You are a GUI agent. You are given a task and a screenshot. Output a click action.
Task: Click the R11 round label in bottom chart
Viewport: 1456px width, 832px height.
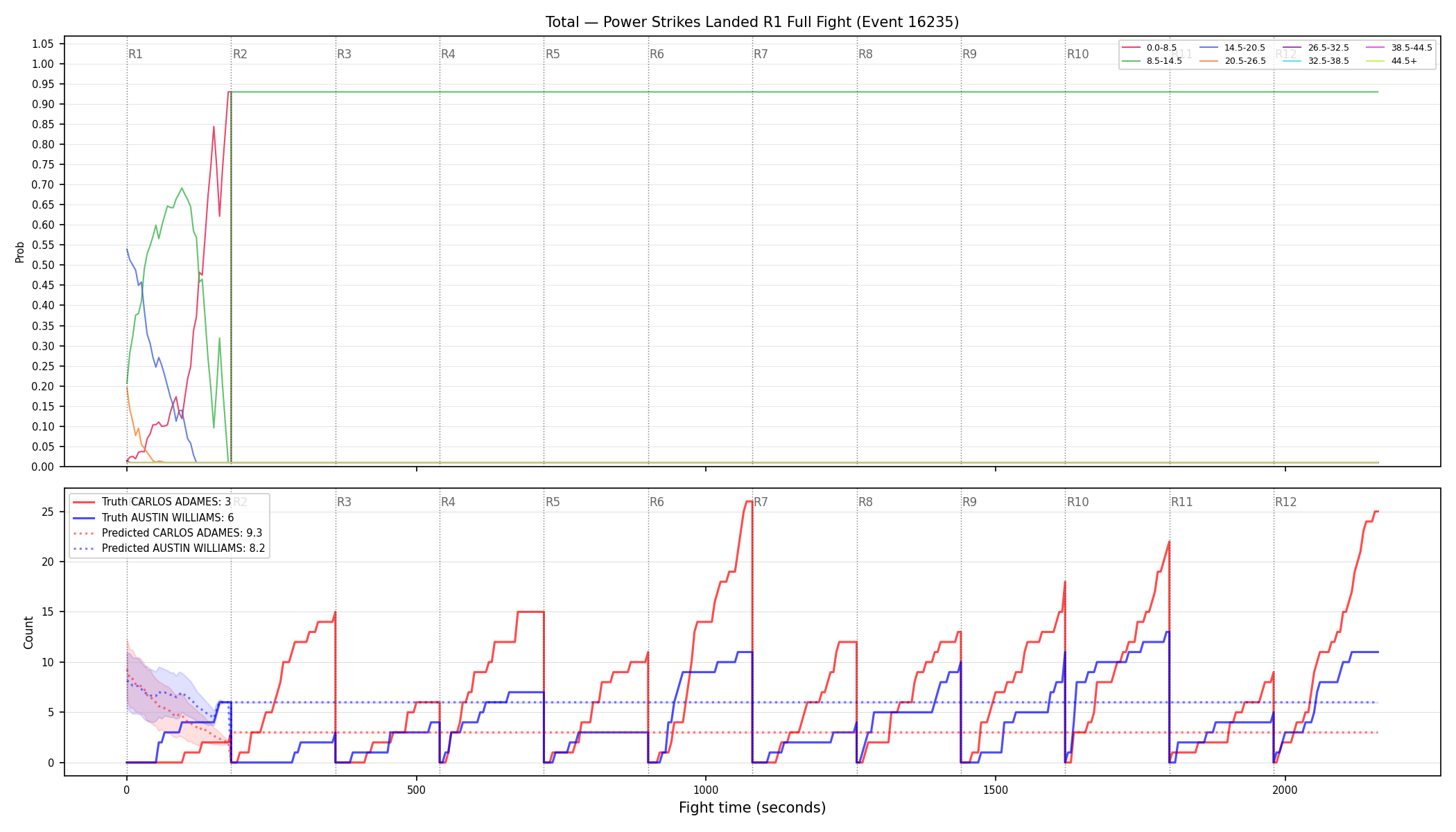[x=1182, y=502]
